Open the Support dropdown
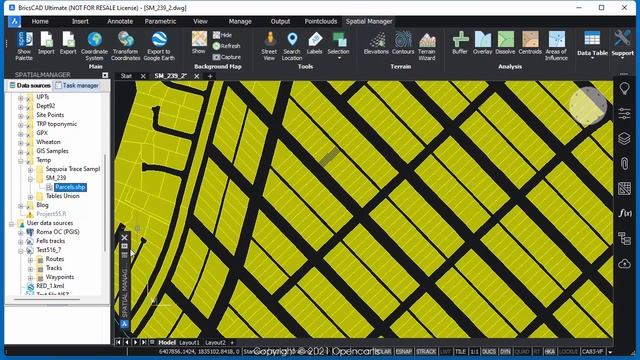This screenshot has height=360, width=640. 622,59
